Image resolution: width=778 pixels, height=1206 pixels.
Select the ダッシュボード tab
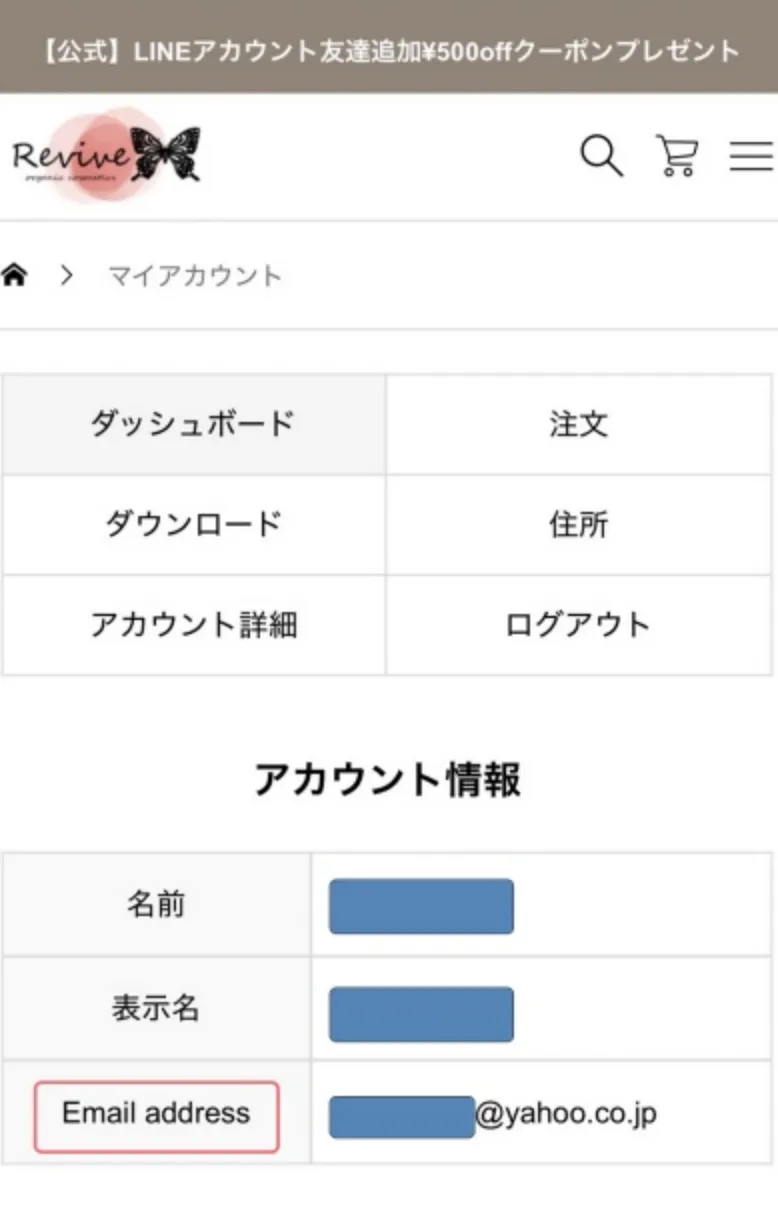click(x=193, y=424)
